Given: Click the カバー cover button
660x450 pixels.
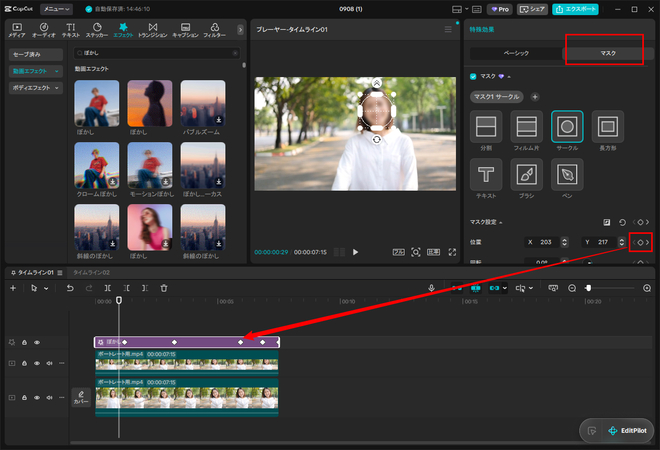Looking at the screenshot, I should click(x=81, y=397).
